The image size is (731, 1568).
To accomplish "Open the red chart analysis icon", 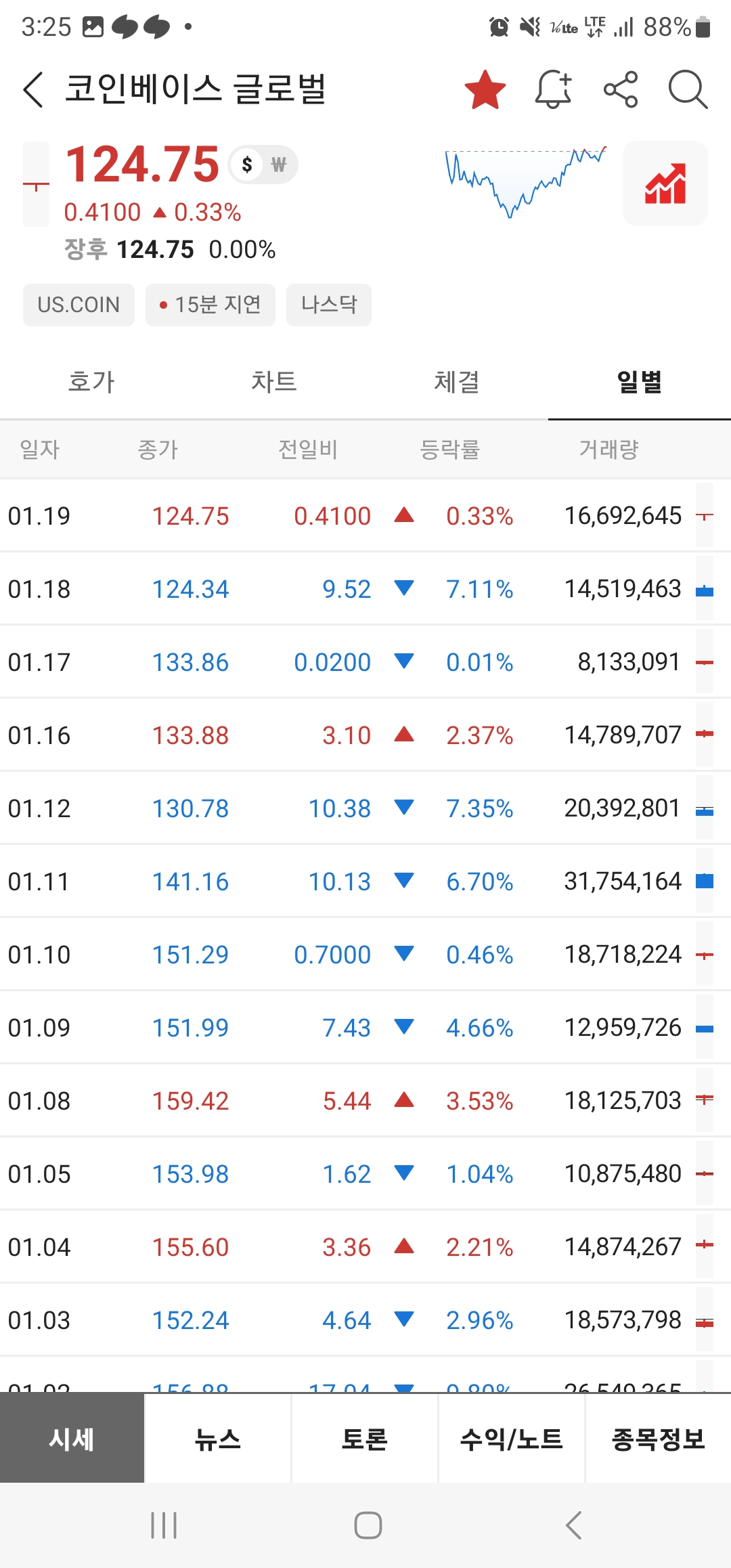I will [665, 183].
